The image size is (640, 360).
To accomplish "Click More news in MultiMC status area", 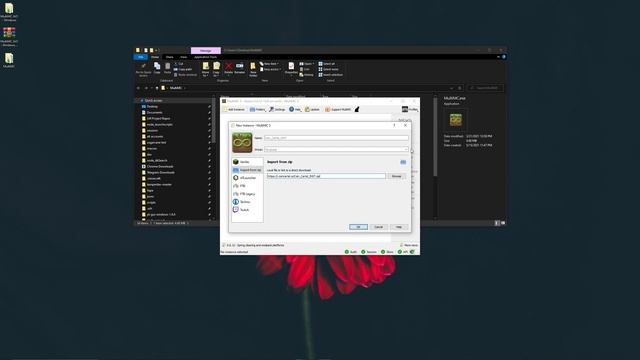I will pos(409,245).
